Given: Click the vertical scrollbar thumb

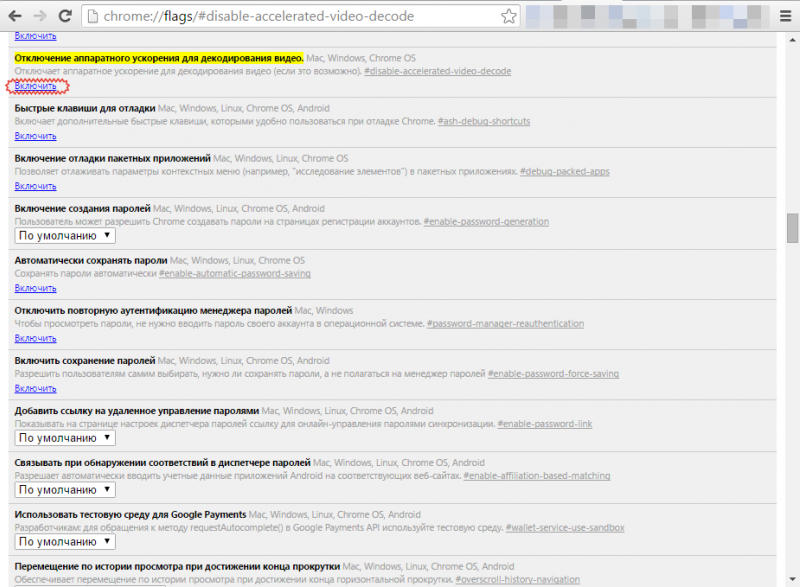Looking at the screenshot, I should point(792,228).
